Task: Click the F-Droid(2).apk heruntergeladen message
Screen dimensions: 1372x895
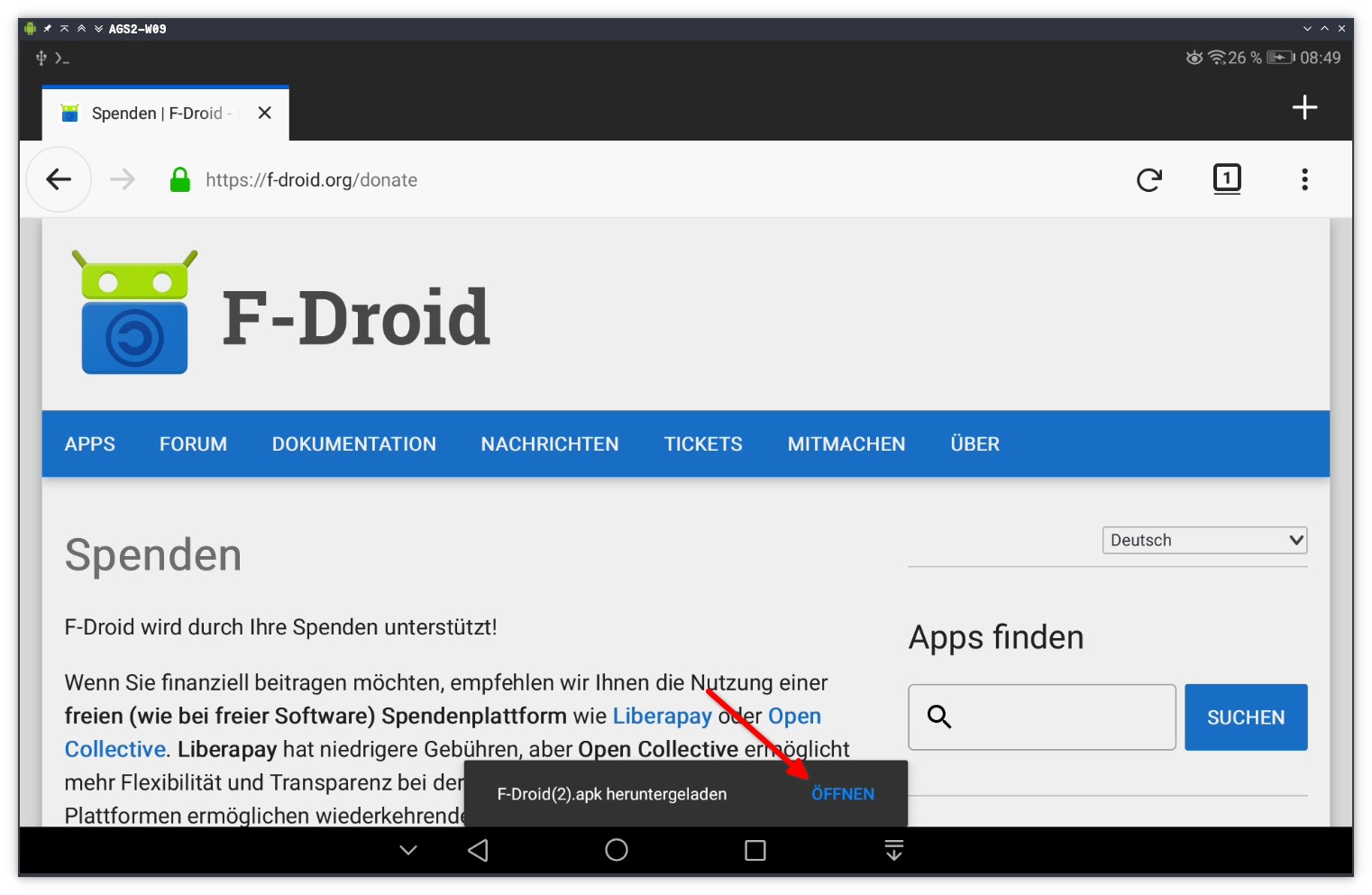Action: tap(612, 794)
